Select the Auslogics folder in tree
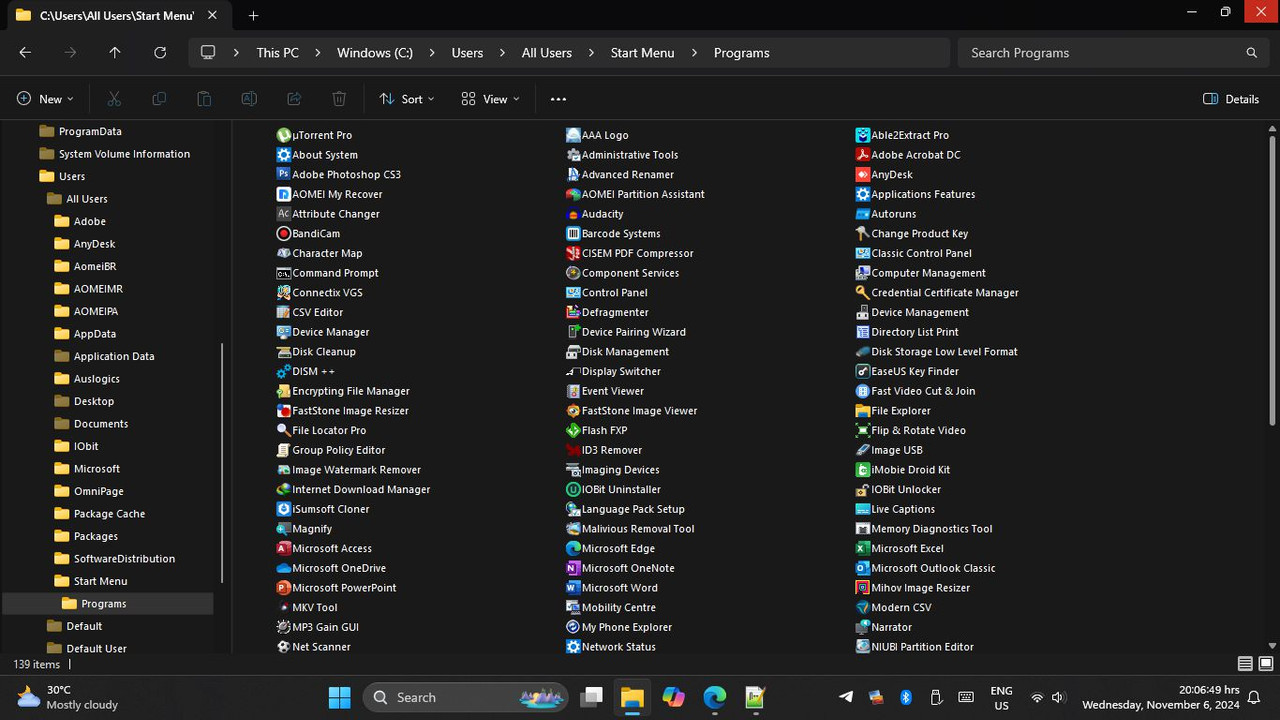The height and width of the screenshot is (720, 1280). 96,379
